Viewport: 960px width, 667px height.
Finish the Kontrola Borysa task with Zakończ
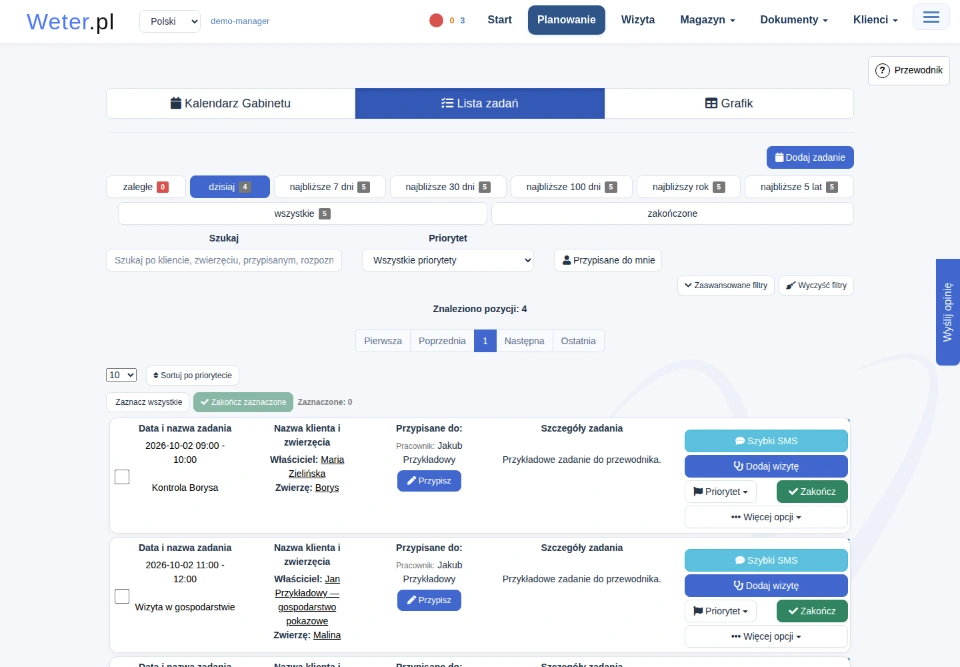pyautogui.click(x=812, y=491)
